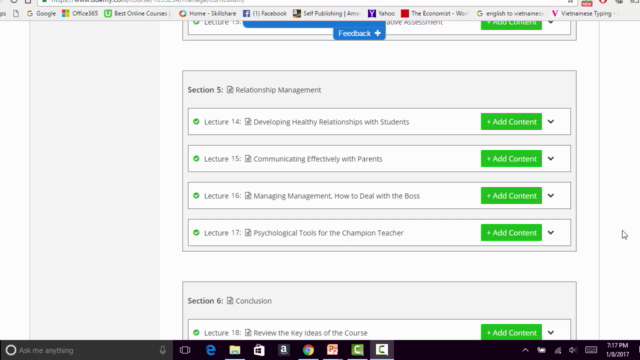Click document icon beside Relationship Management
640x360 pixels.
click(x=230, y=89)
